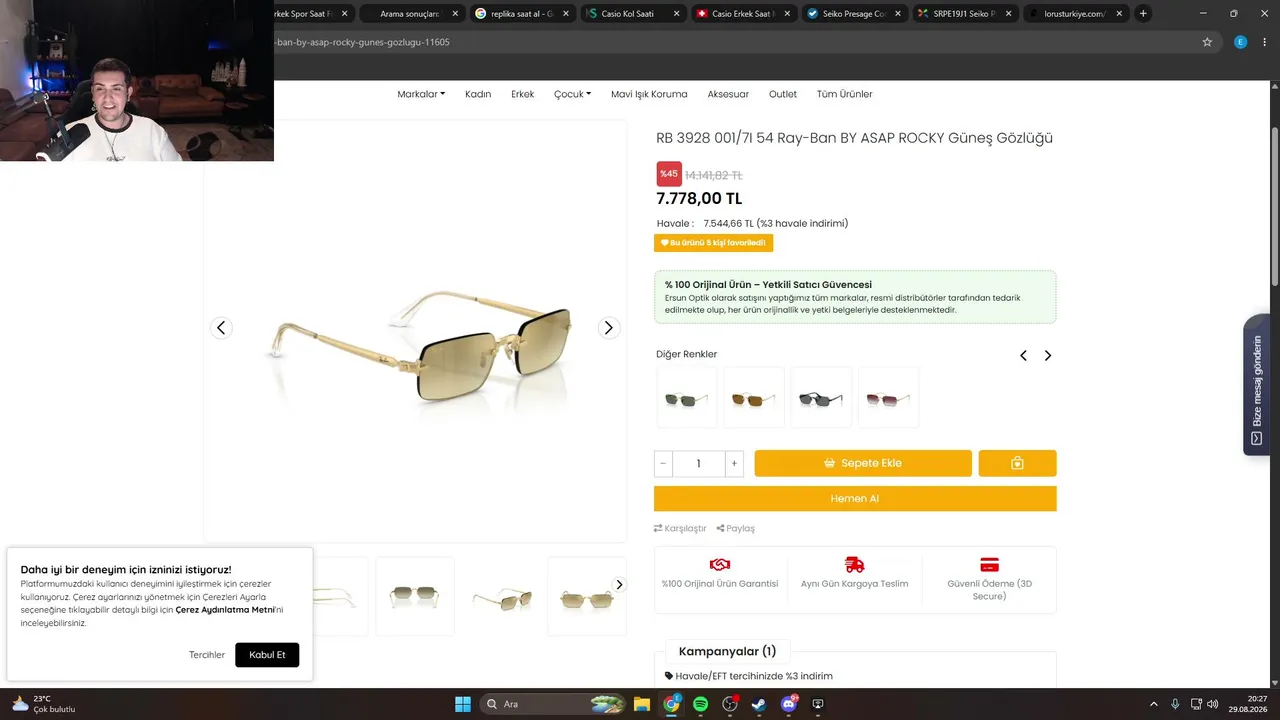Viewport: 1280px width, 720px height.
Task: Click the %45 discount badge
Action: 669,174
